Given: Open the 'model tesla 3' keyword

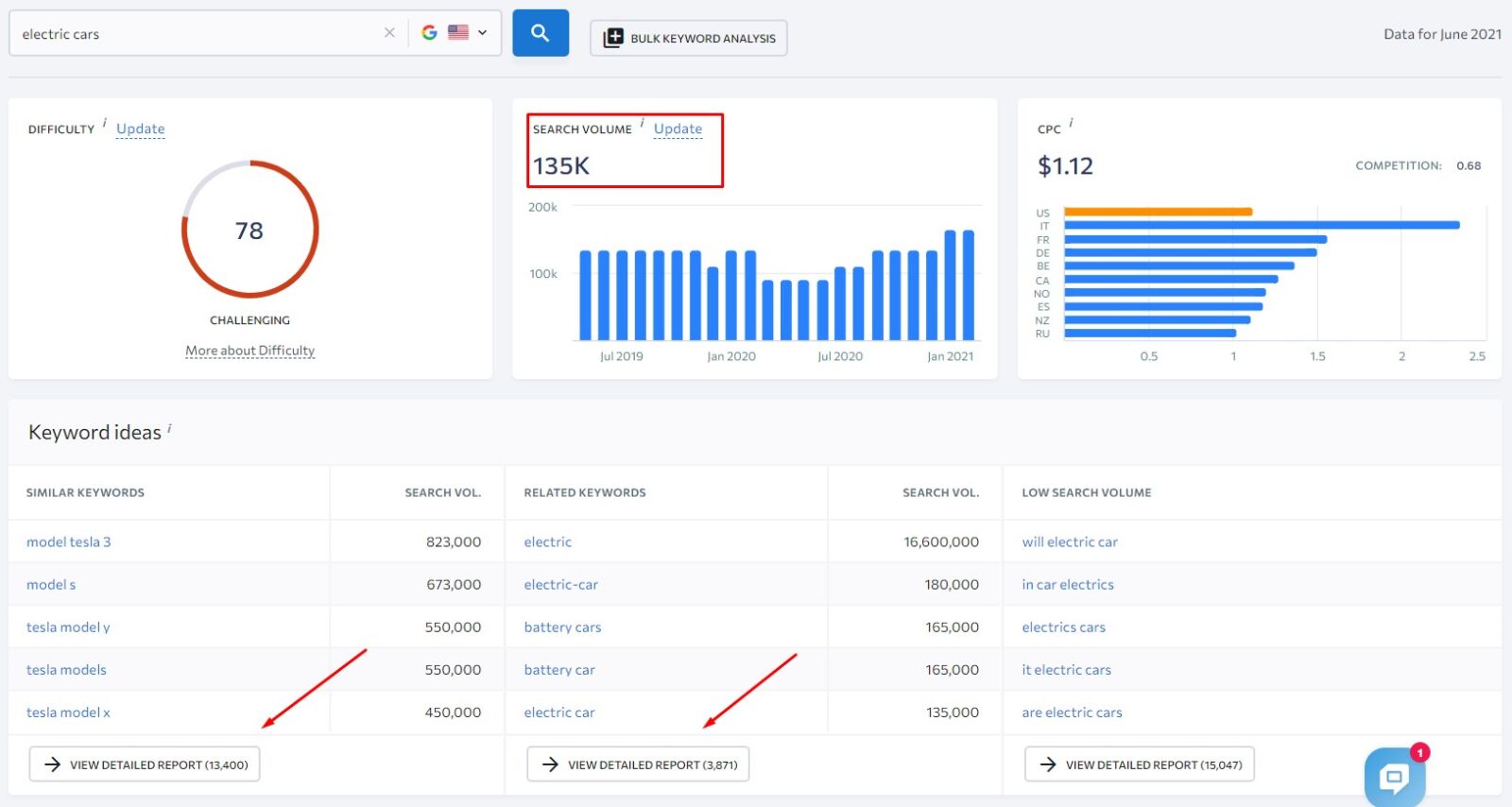Looking at the screenshot, I should click(69, 542).
